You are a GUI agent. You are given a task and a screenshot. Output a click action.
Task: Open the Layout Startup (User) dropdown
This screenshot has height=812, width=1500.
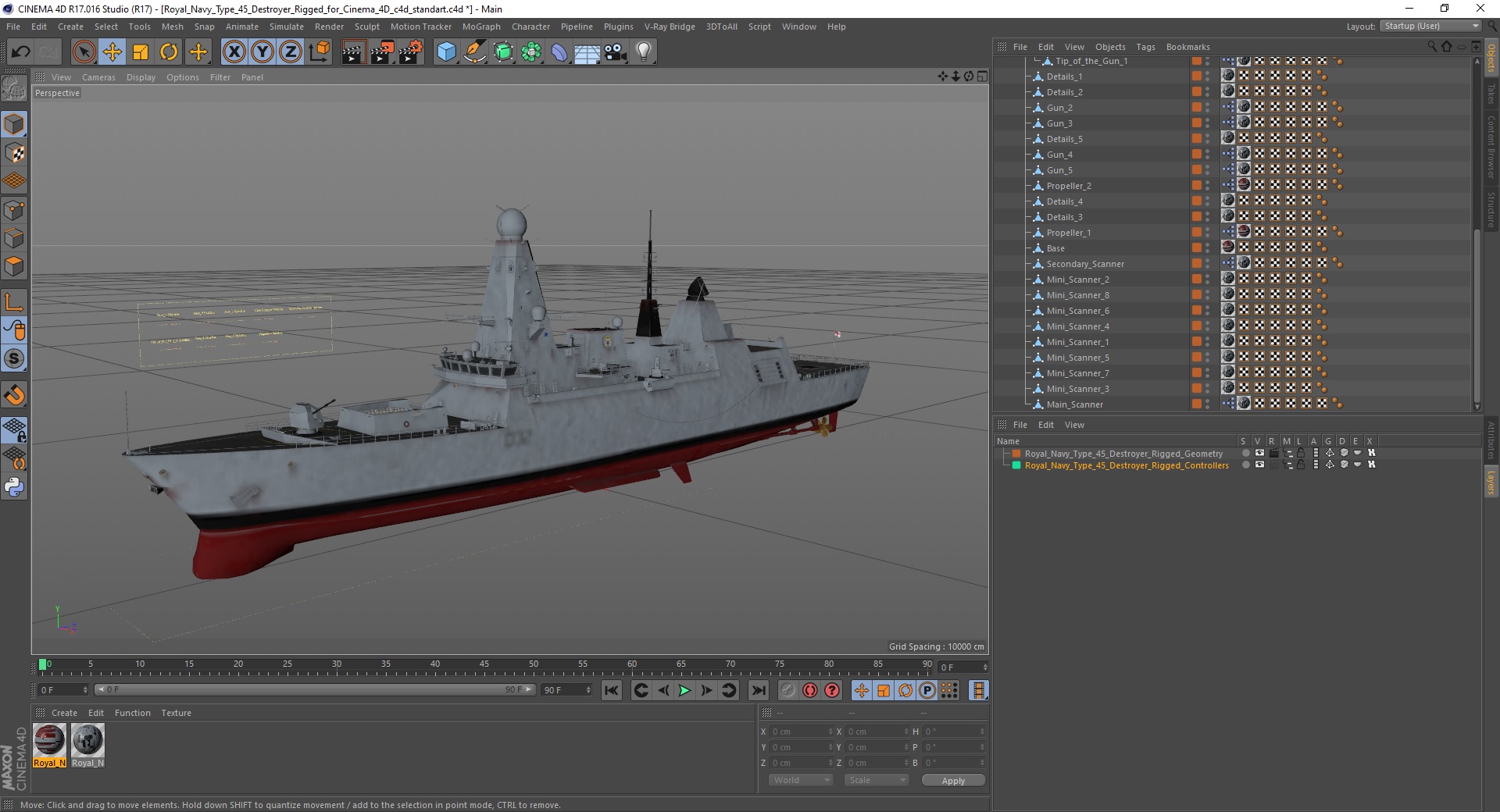[1430, 26]
